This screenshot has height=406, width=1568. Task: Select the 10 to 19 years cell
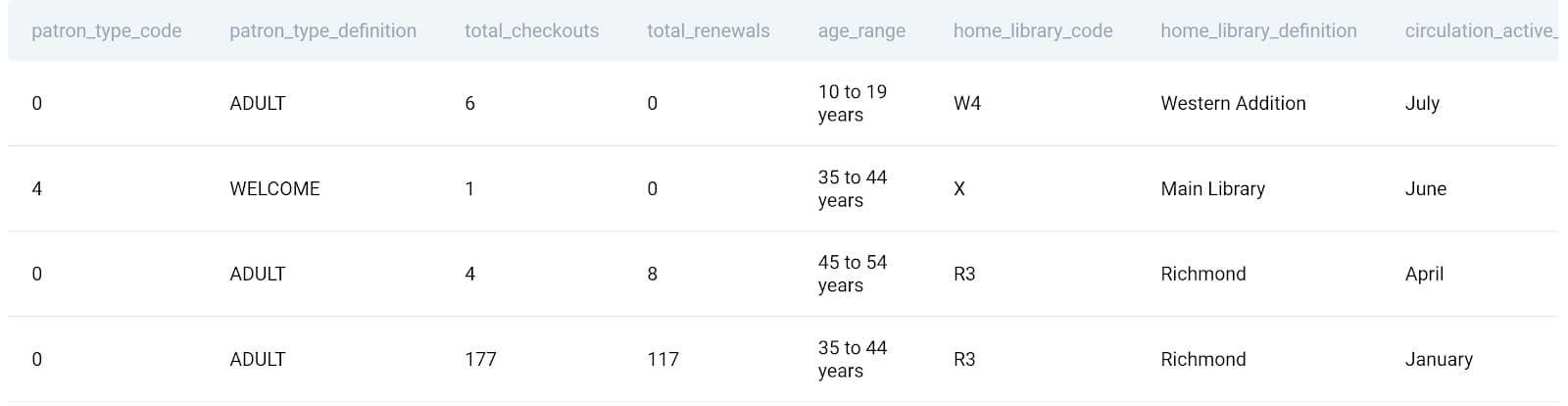click(852, 104)
